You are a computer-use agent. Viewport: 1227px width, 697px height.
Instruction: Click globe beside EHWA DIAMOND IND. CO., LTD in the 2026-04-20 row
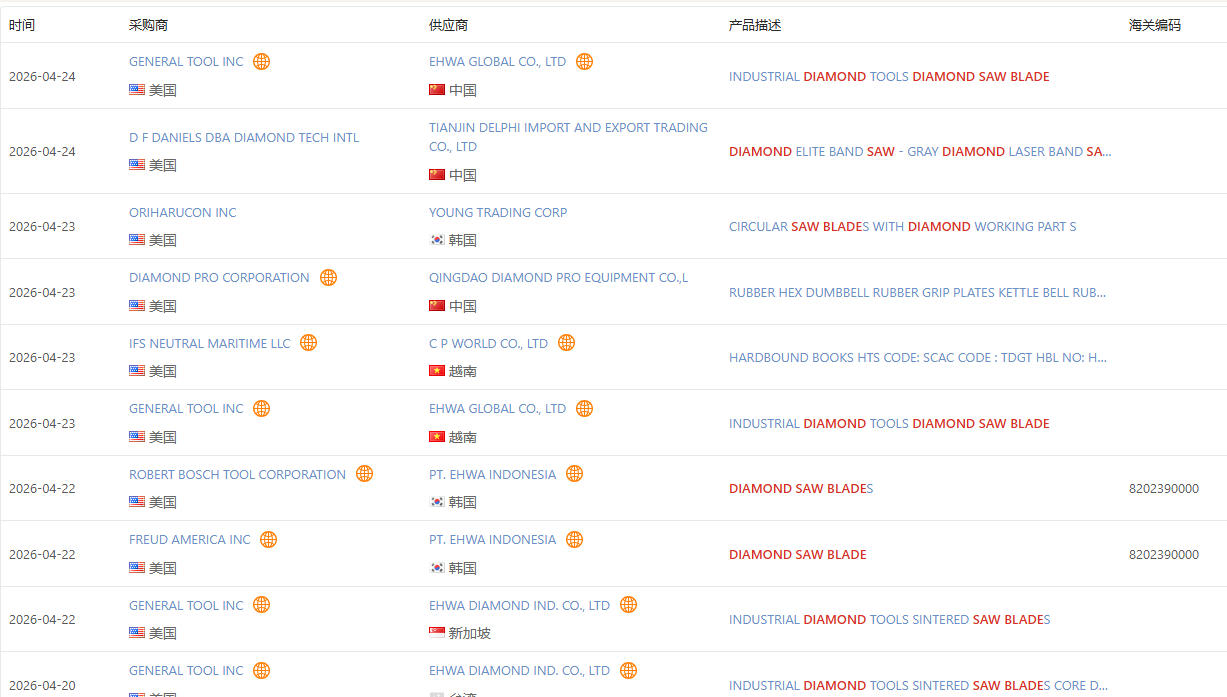[628, 670]
